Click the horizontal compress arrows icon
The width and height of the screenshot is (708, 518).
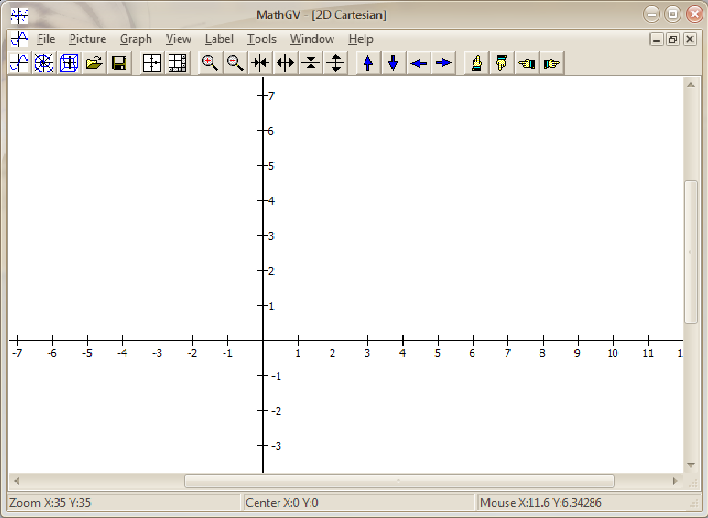pos(260,63)
